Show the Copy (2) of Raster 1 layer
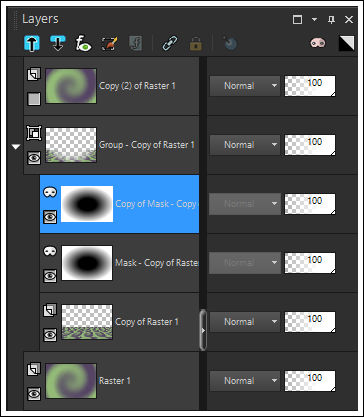Image resolution: width=364 pixels, height=417 pixels. coord(34,99)
